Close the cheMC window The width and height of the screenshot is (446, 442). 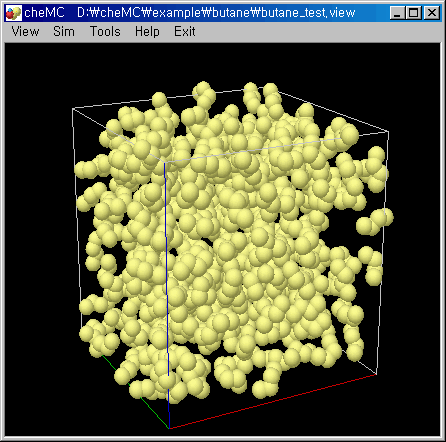[432, 13]
